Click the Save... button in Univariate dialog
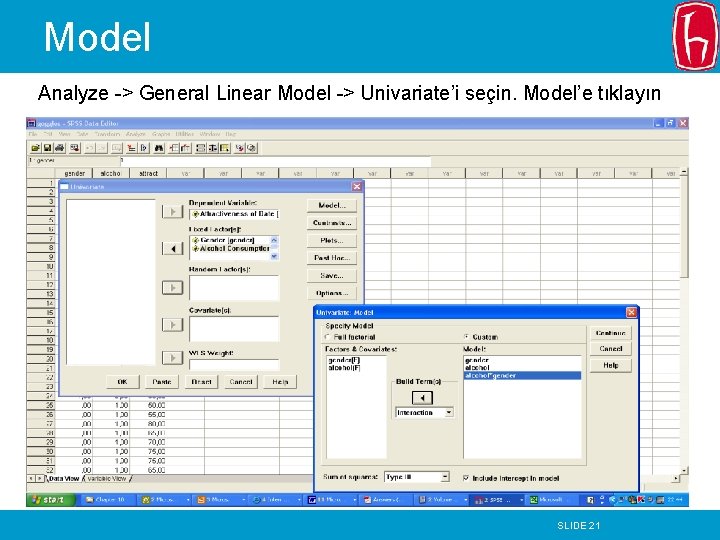 click(x=332, y=276)
